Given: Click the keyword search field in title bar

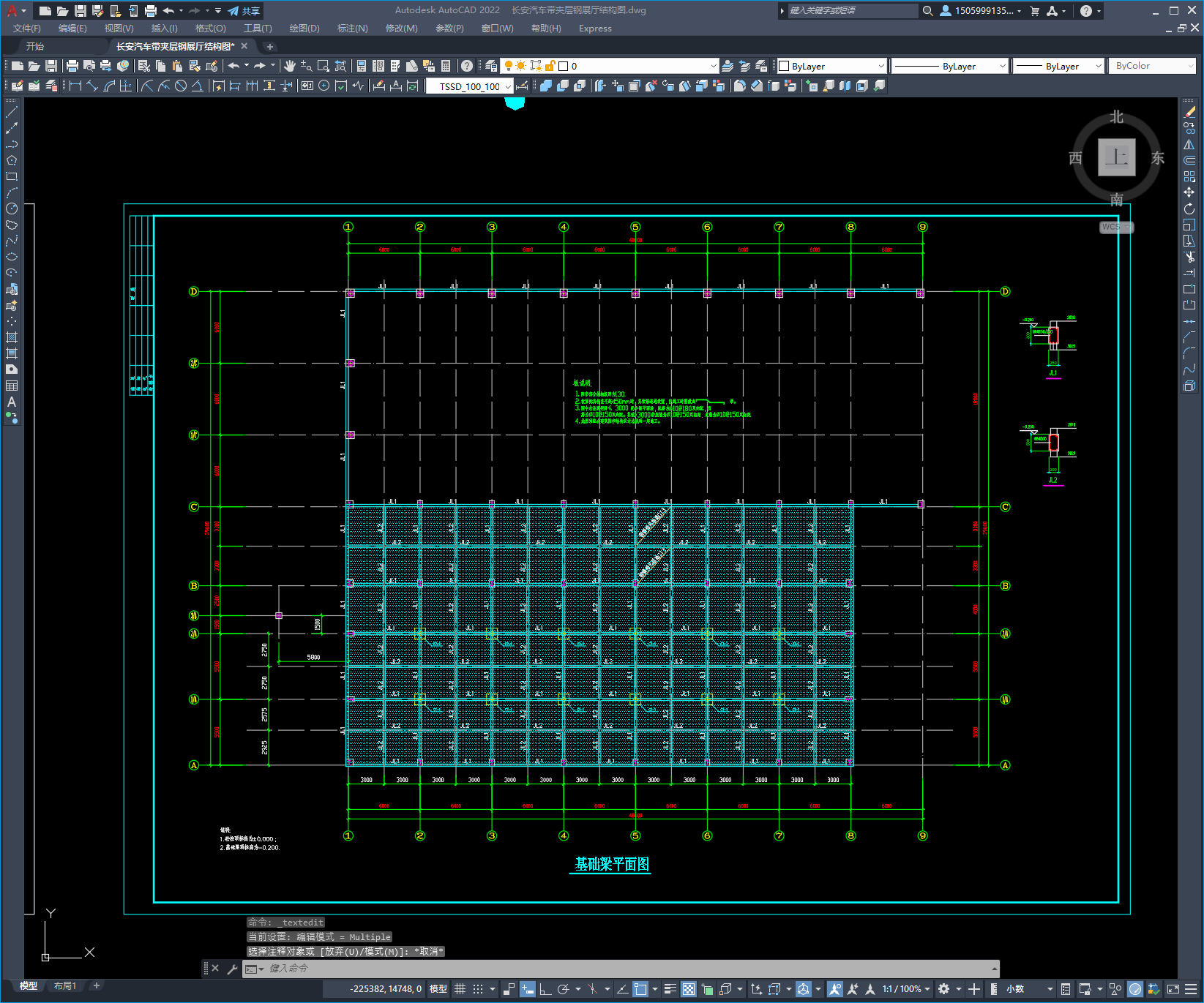Looking at the screenshot, I should [853, 11].
